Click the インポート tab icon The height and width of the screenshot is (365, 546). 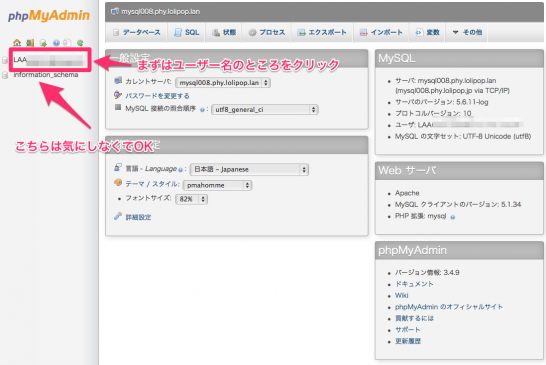(x=364, y=33)
